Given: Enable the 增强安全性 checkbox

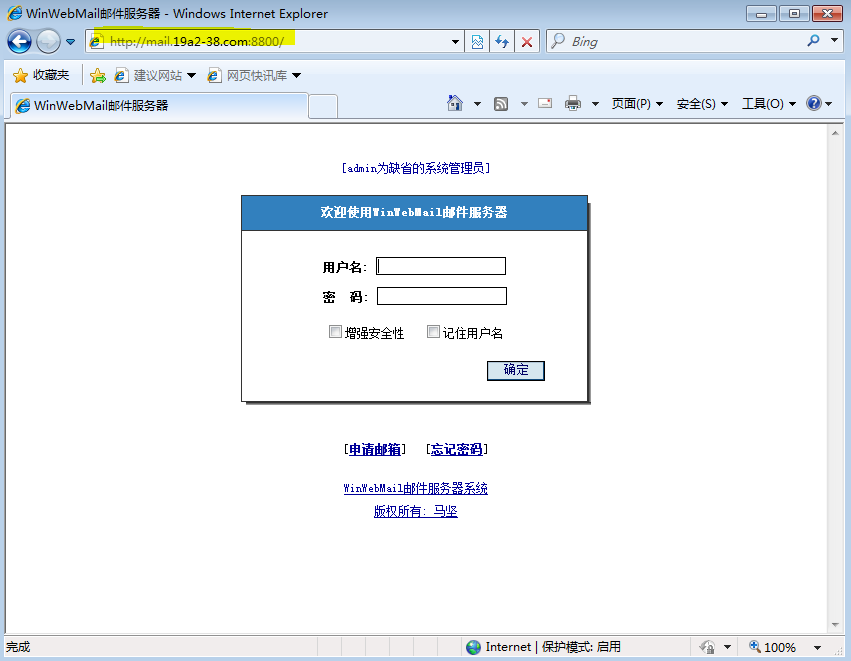Looking at the screenshot, I should pos(335,332).
